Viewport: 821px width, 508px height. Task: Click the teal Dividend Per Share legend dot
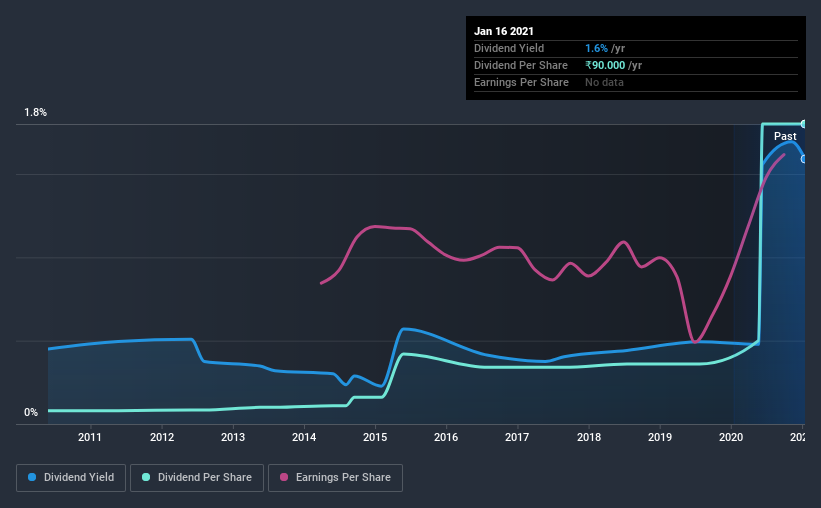coord(146,477)
